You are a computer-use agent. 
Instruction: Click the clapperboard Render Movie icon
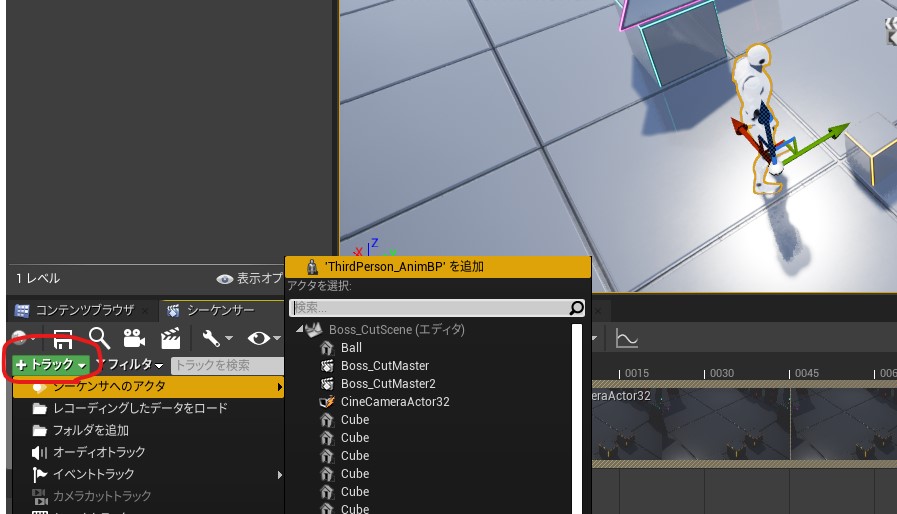tap(170, 338)
